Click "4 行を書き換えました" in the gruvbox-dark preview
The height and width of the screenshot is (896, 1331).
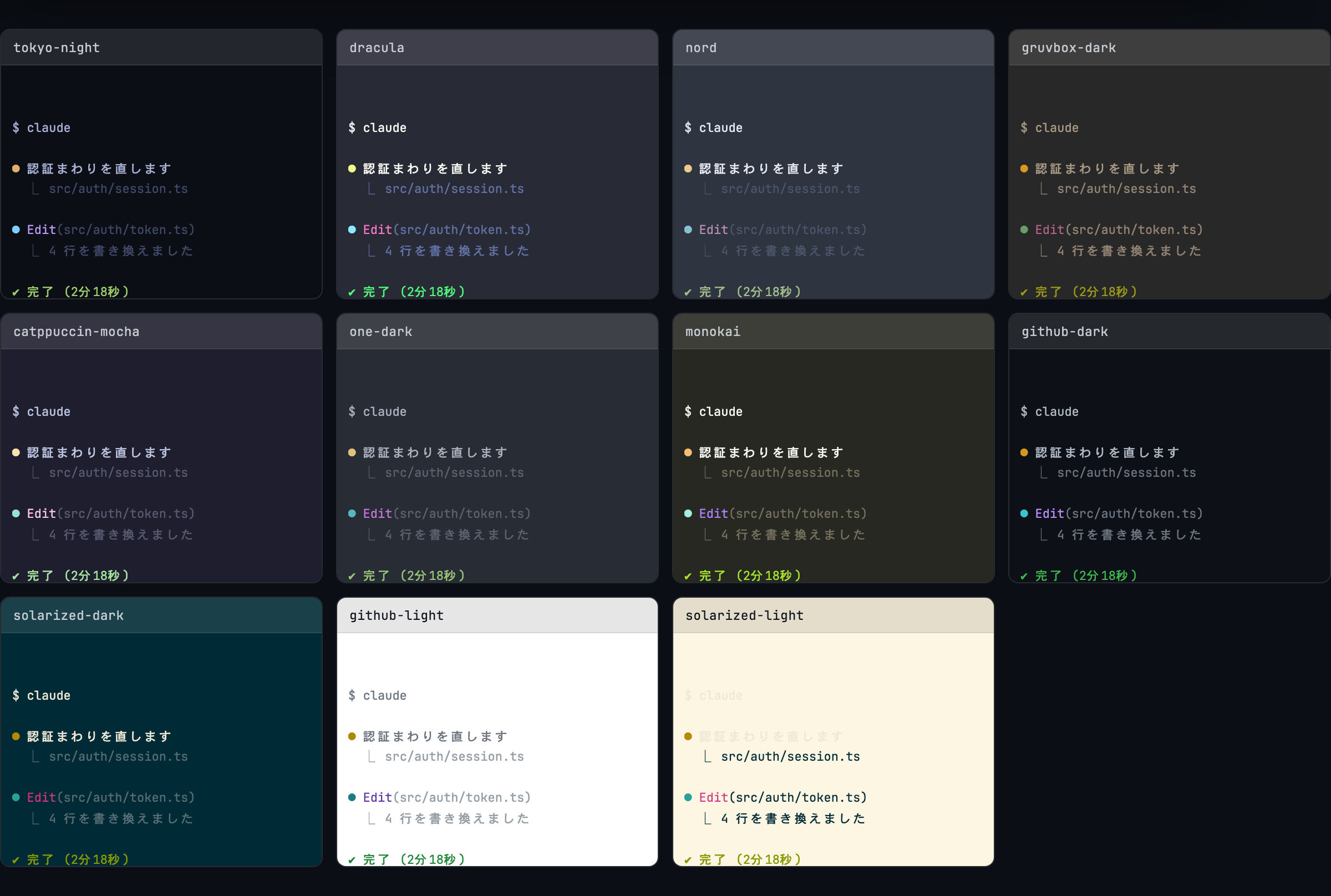[x=1129, y=251]
